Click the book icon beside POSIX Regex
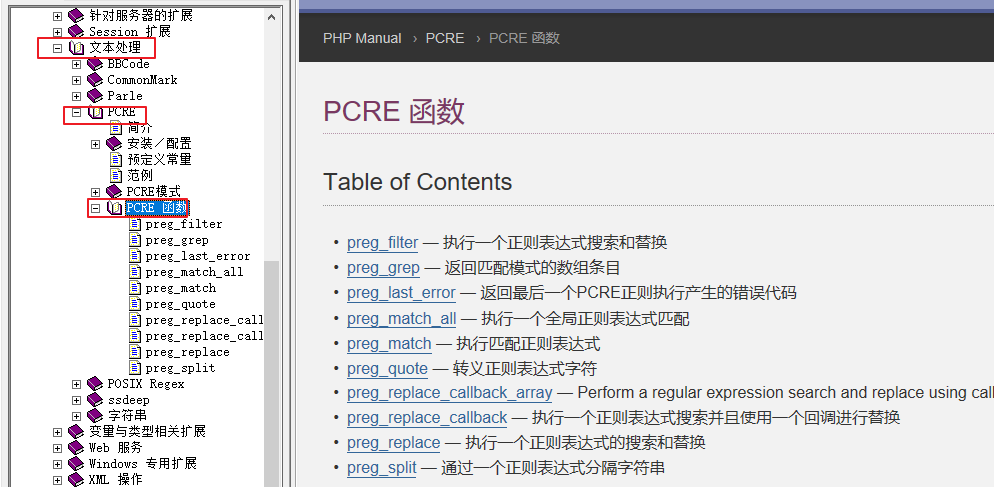 [95, 384]
